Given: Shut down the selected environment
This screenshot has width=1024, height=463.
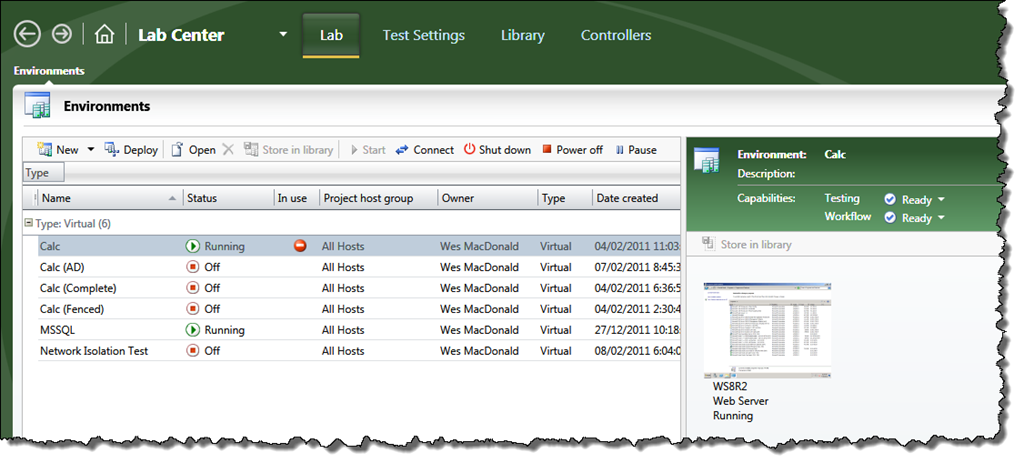Looking at the screenshot, I should tap(470, 150).
